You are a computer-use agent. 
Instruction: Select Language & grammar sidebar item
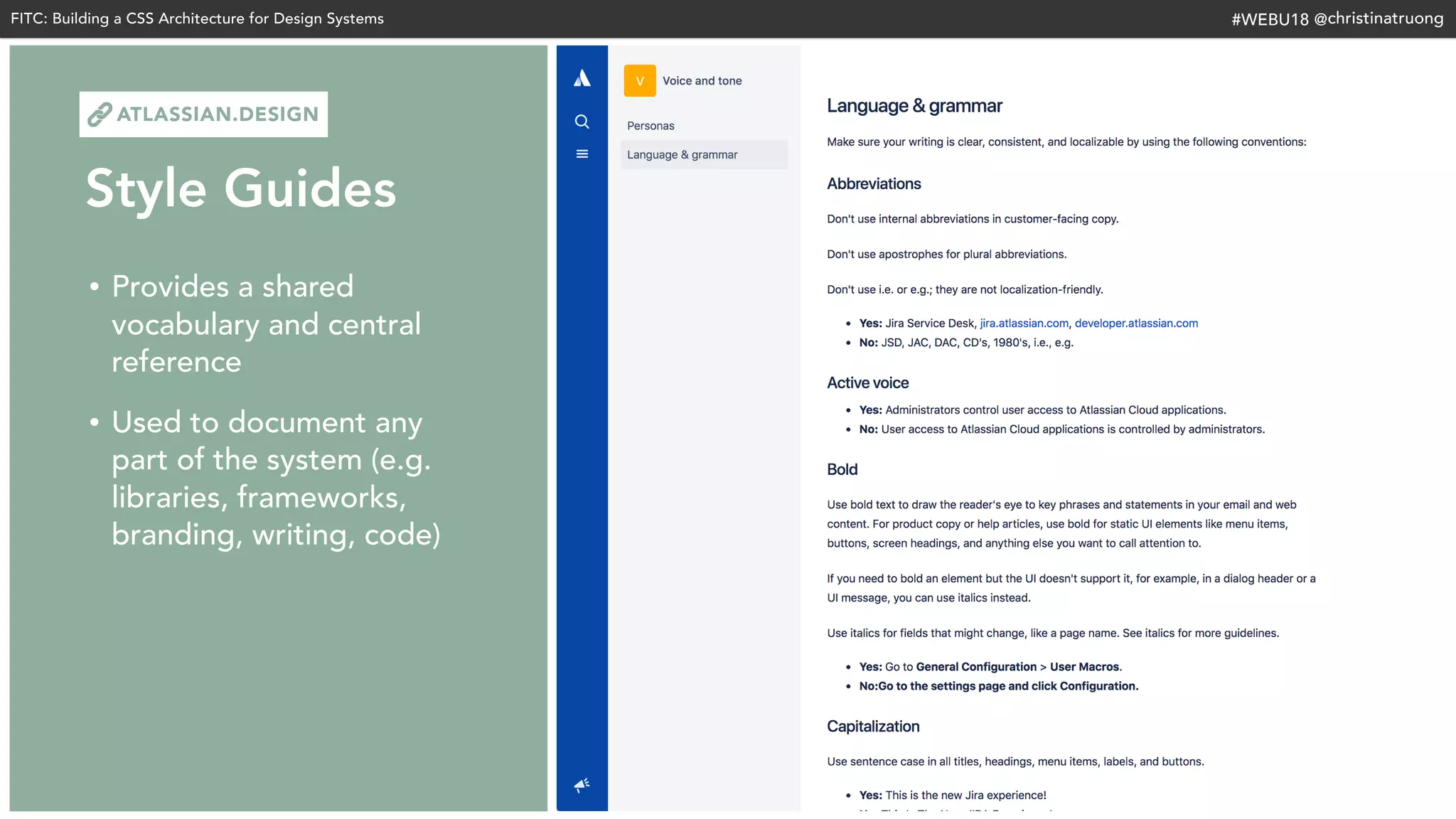coord(704,155)
